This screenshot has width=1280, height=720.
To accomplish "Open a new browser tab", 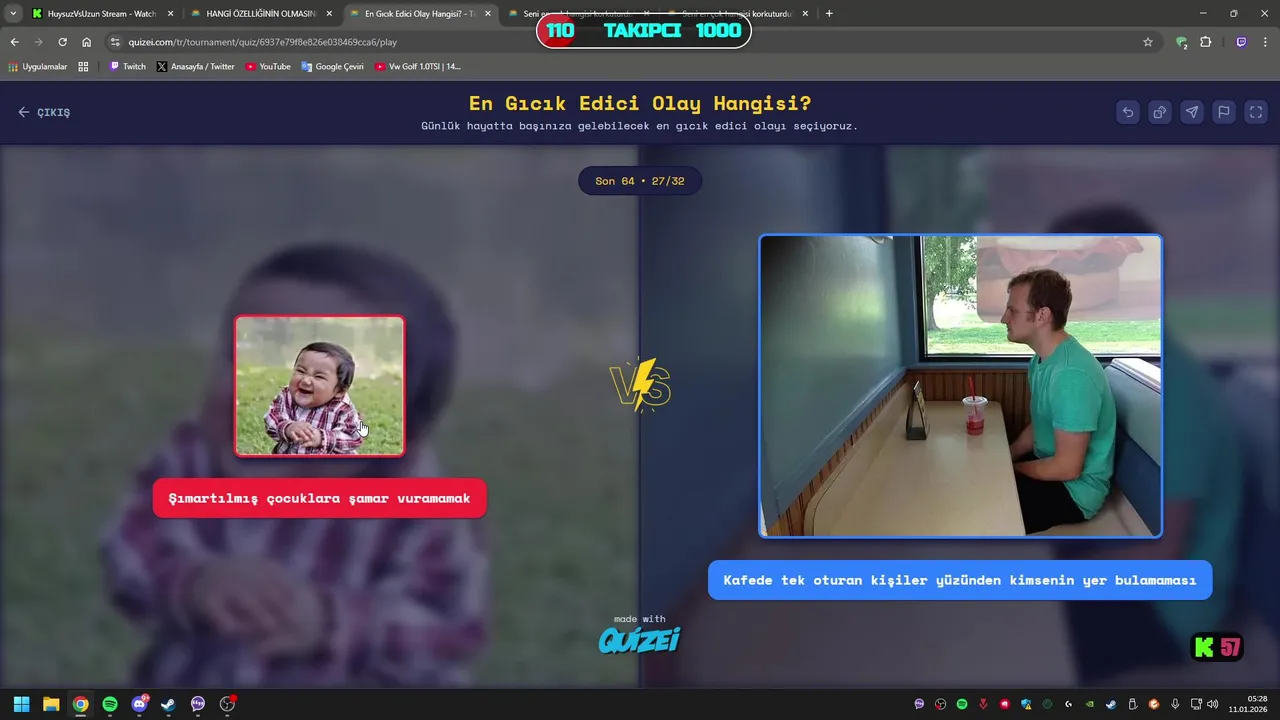I will [x=829, y=14].
